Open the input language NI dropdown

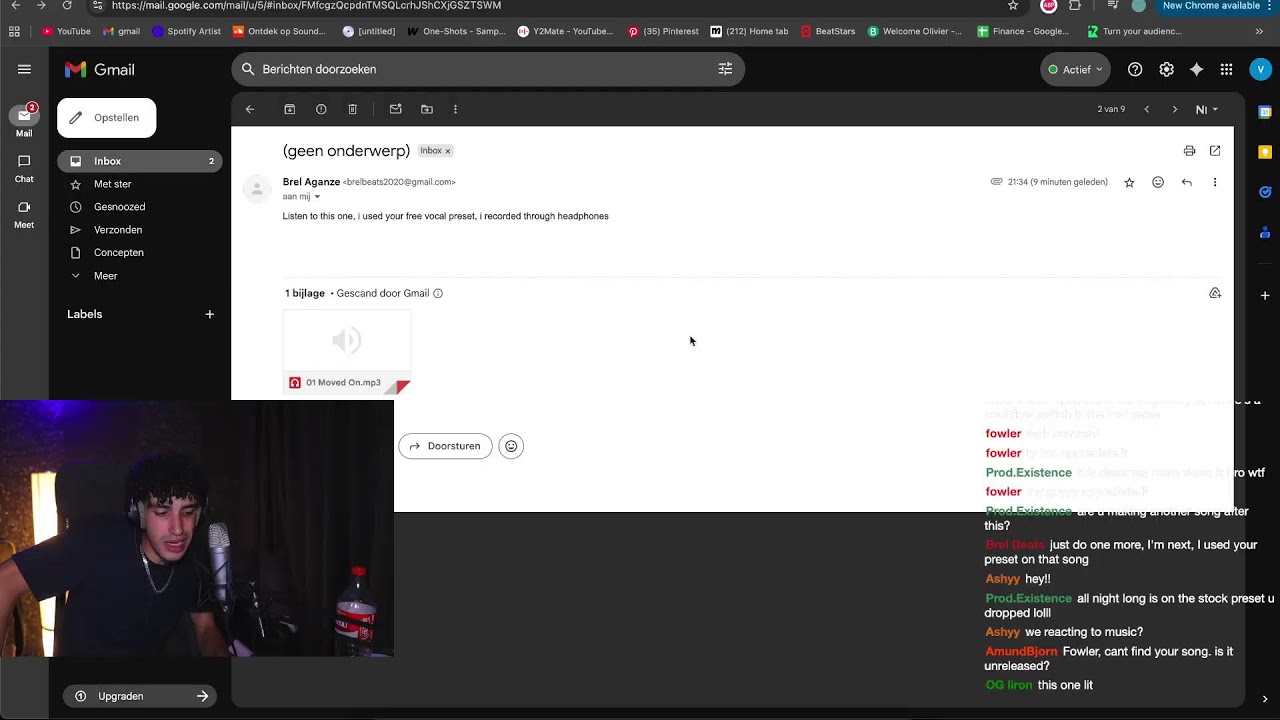(x=1207, y=109)
